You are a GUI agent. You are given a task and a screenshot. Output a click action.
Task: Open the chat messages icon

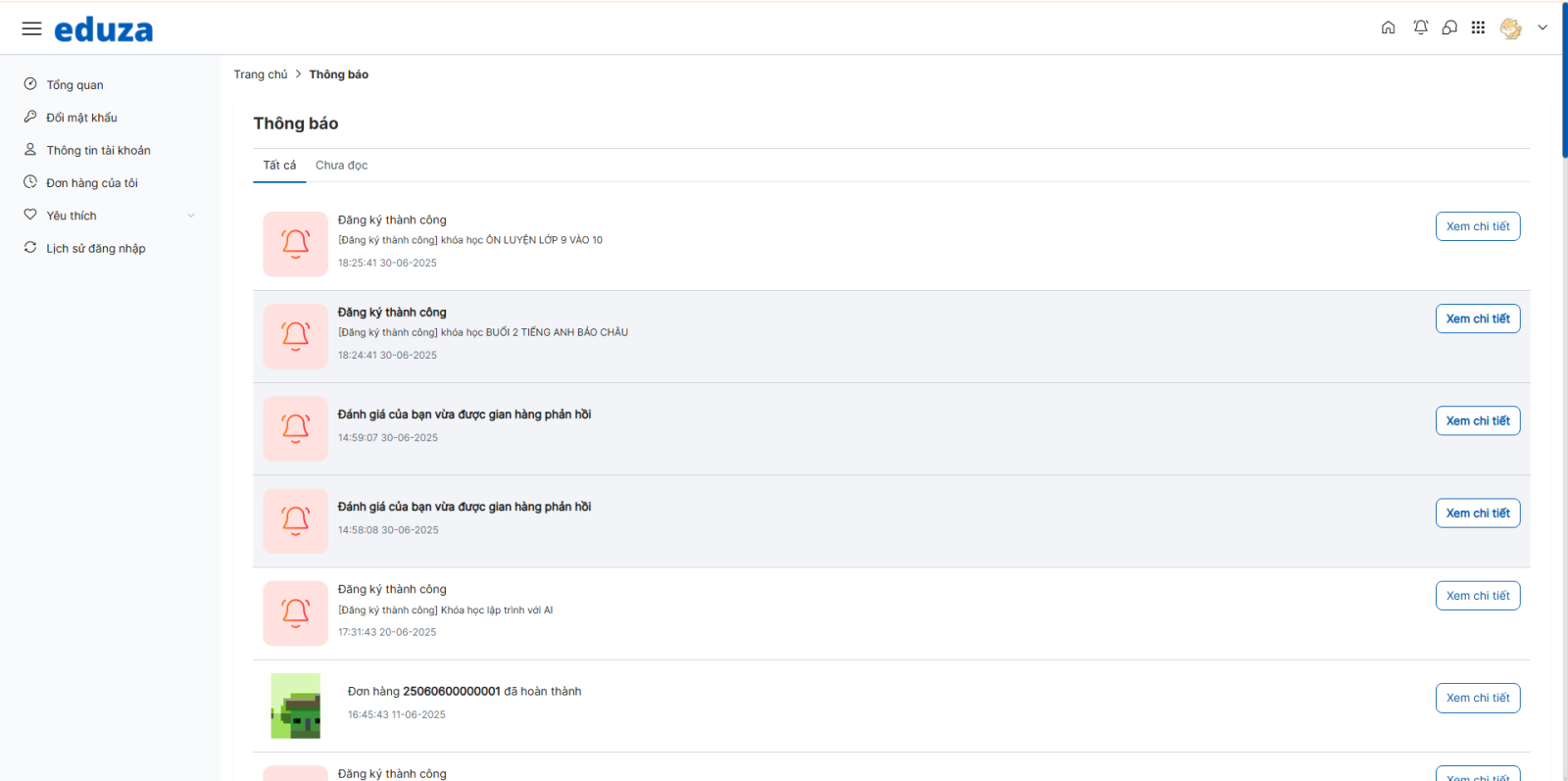pyautogui.click(x=1449, y=27)
